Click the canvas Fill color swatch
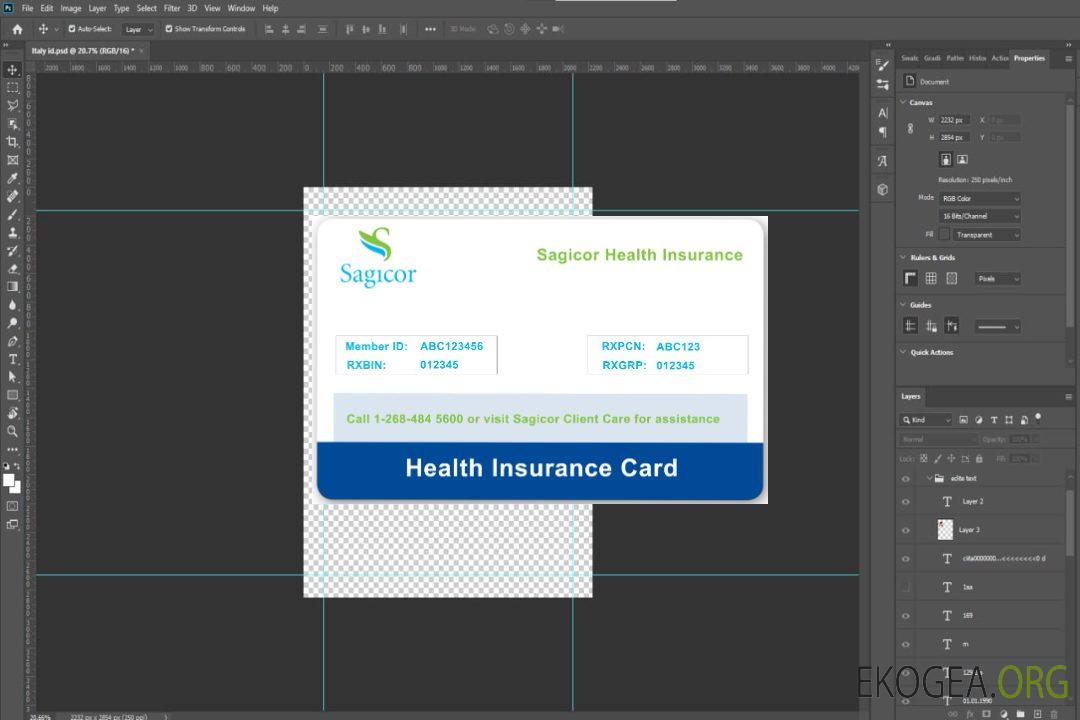This screenshot has height=720, width=1080. (944, 235)
